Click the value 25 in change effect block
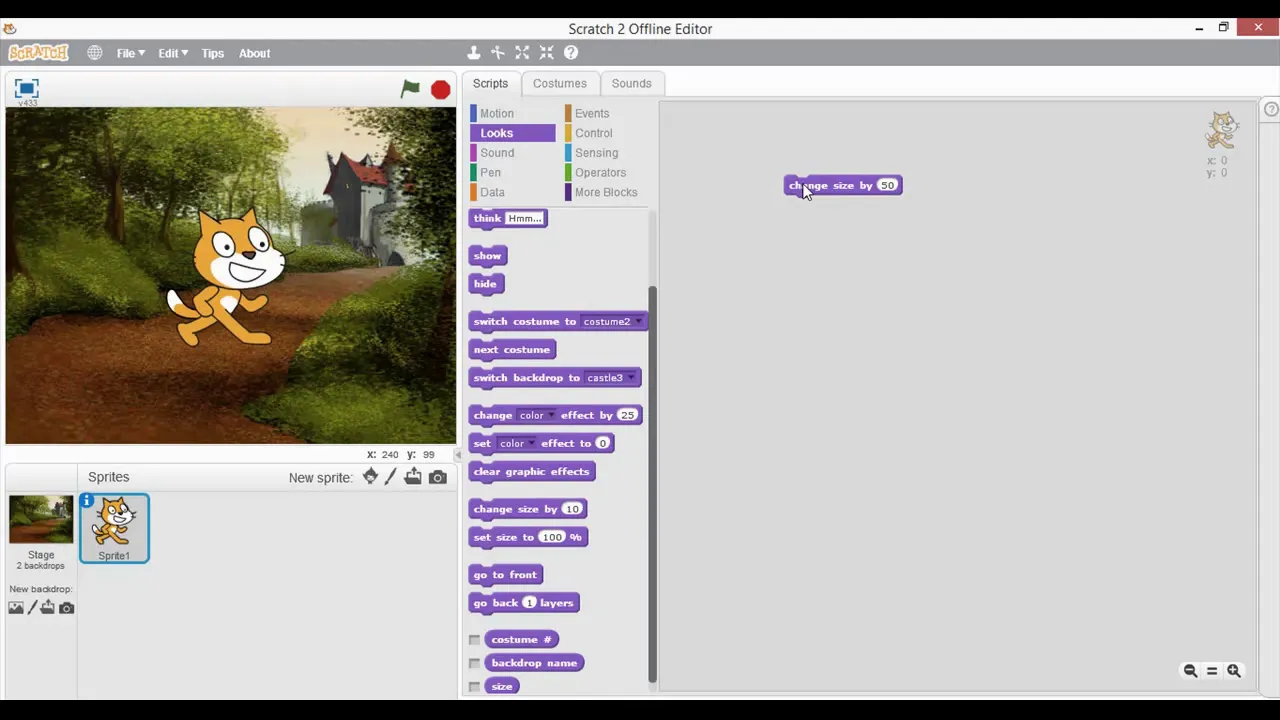The width and height of the screenshot is (1280, 720). (x=627, y=415)
